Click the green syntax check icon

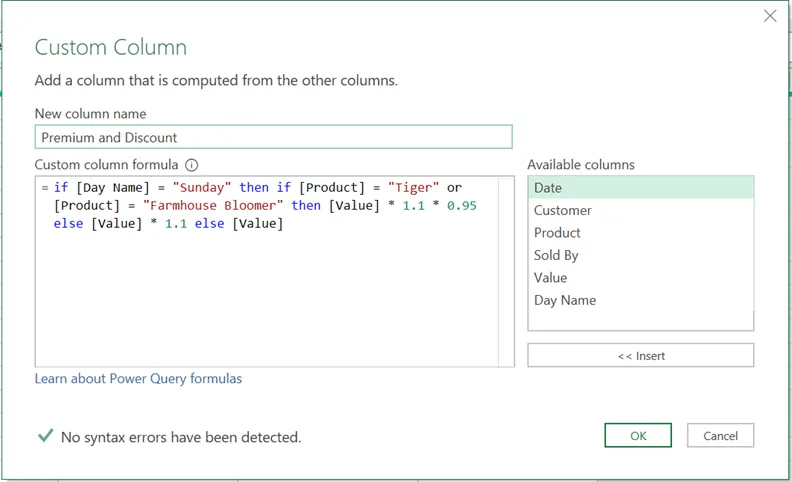click(45, 436)
